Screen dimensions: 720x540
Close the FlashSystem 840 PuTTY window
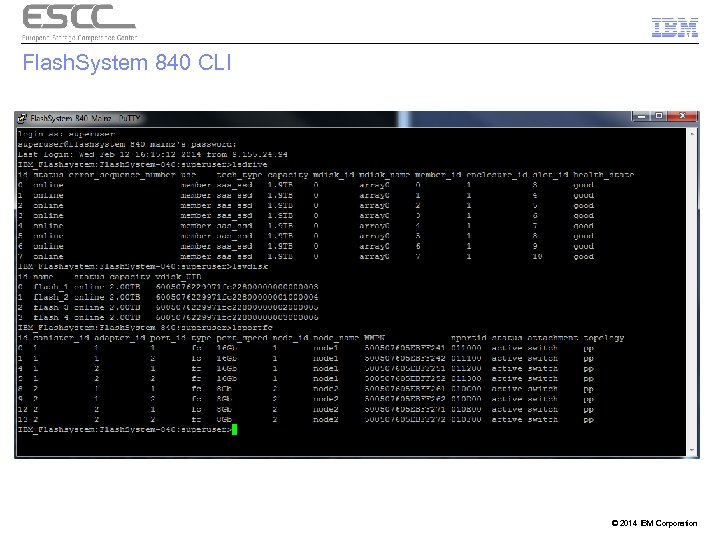point(682,117)
